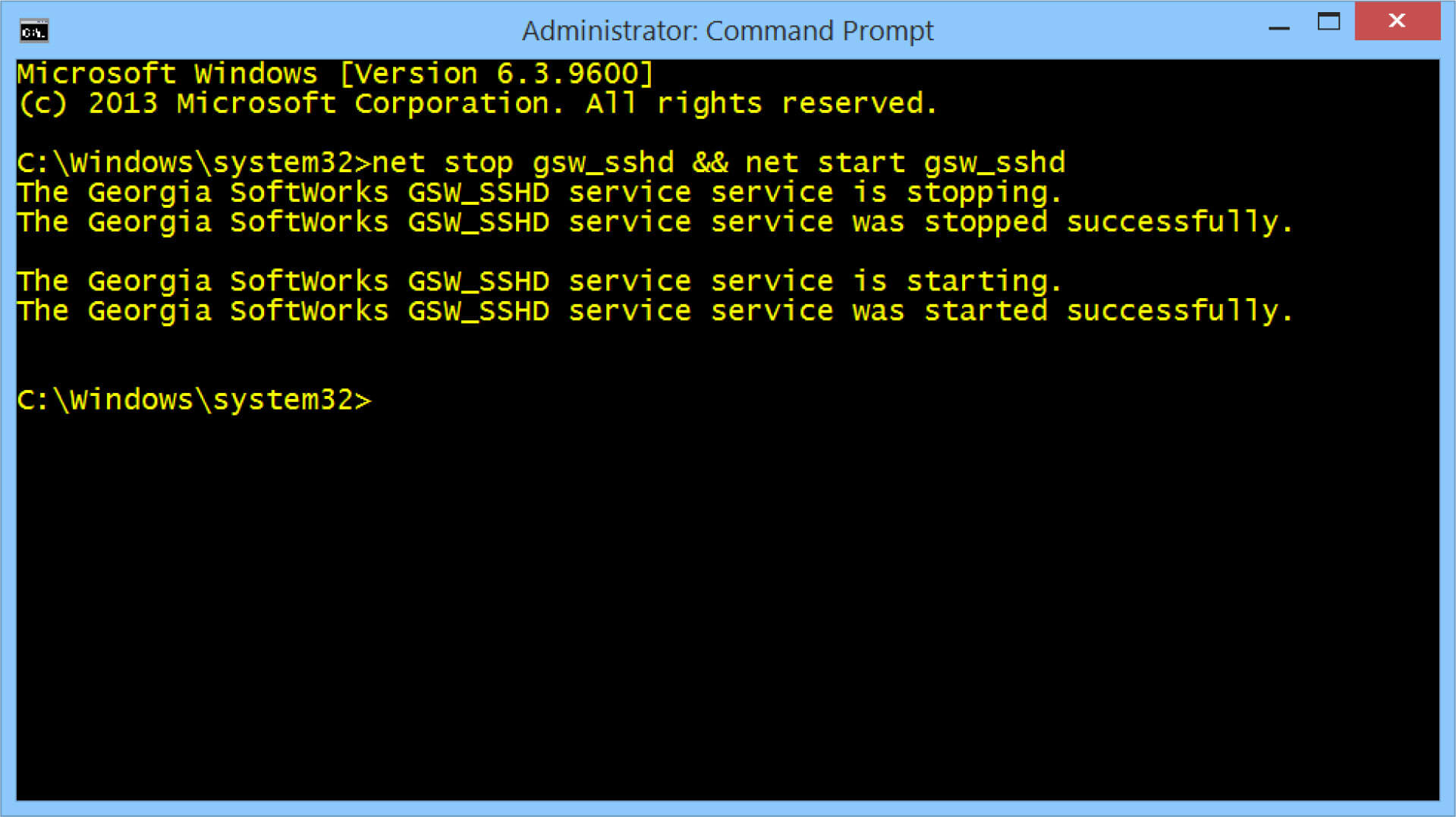Click the last empty 'C:\Windows\system32>' prompt
Screen dimensions: 1456x817
pos(194,400)
